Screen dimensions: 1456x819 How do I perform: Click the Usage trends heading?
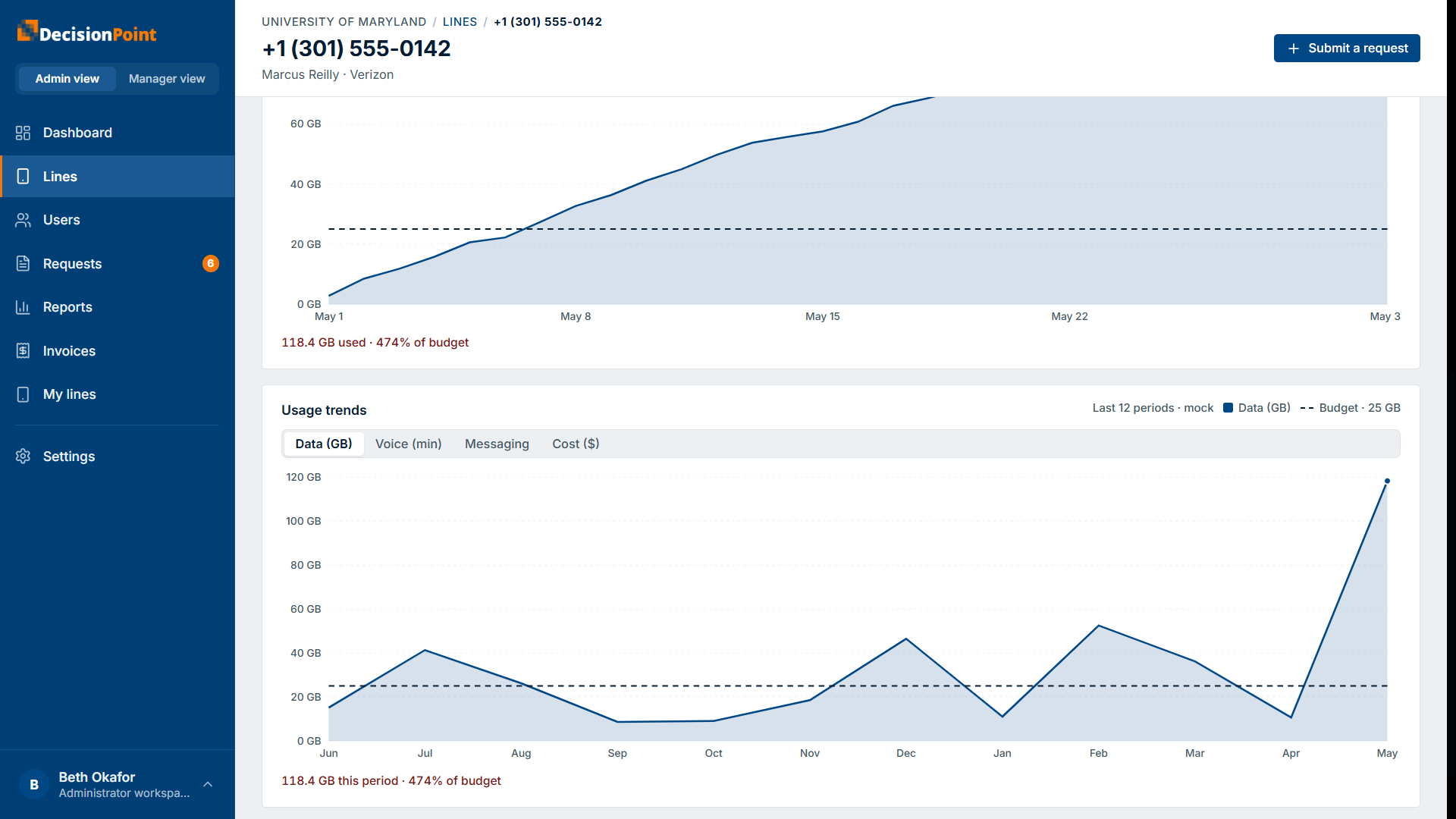coord(324,410)
